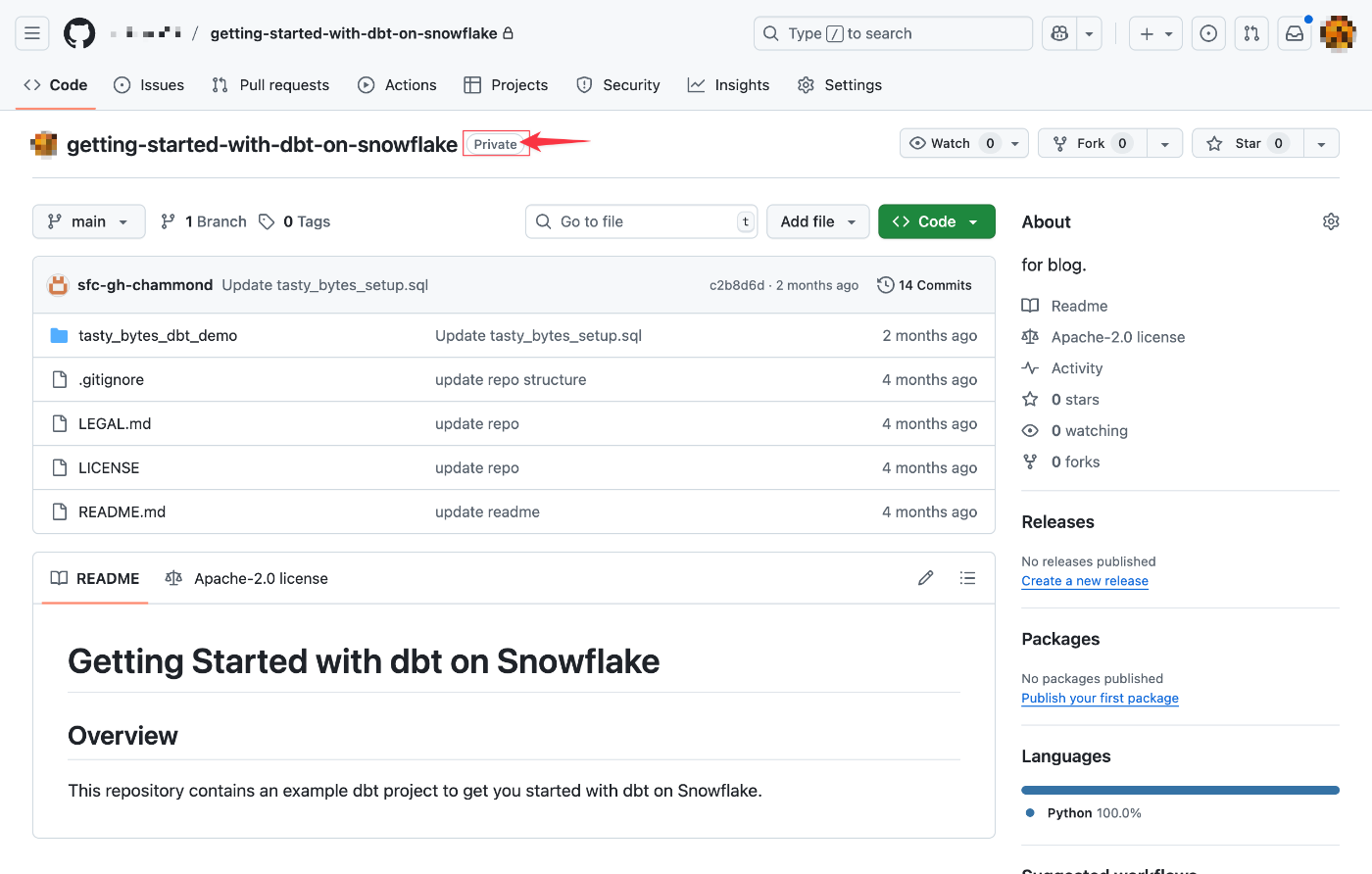Click the Packages heading
This screenshot has height=874, width=1372.
click(x=1060, y=640)
